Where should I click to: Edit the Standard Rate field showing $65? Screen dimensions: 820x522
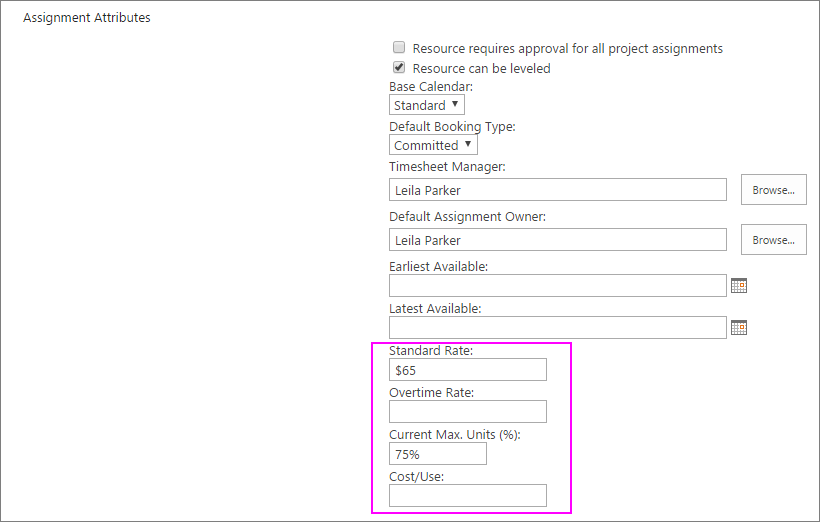[468, 370]
